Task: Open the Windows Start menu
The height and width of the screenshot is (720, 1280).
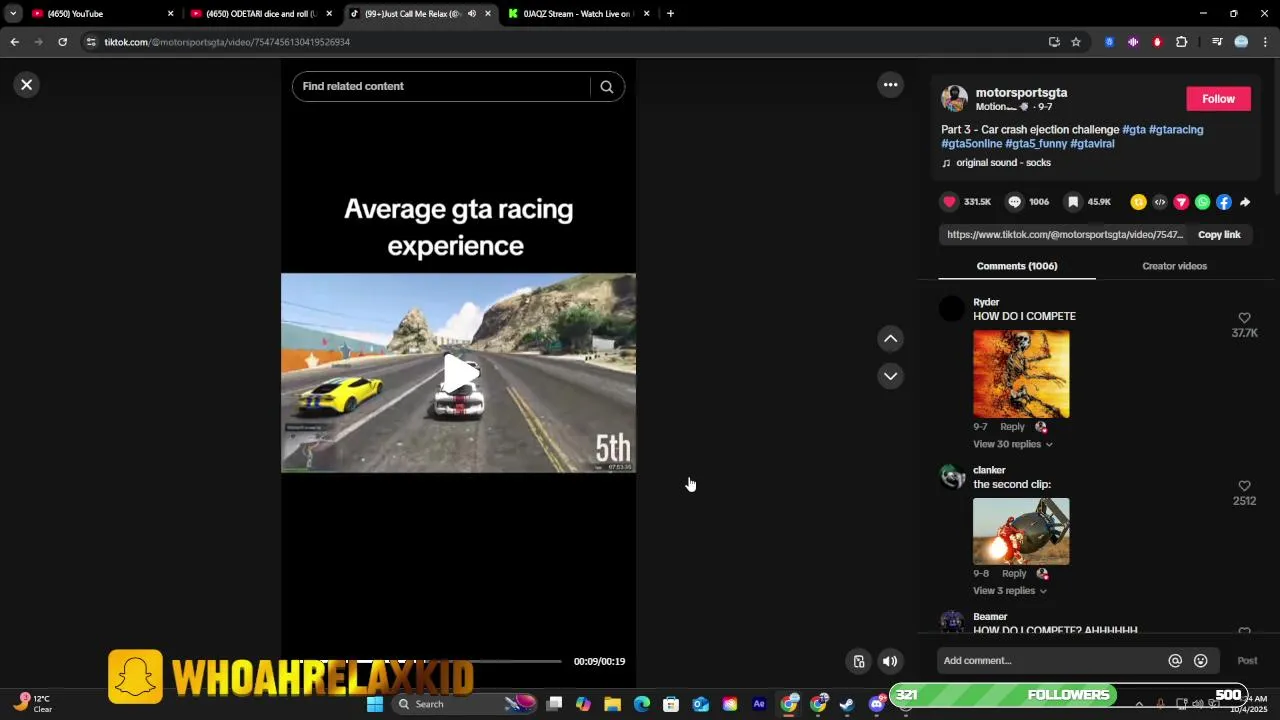Action: [375, 704]
